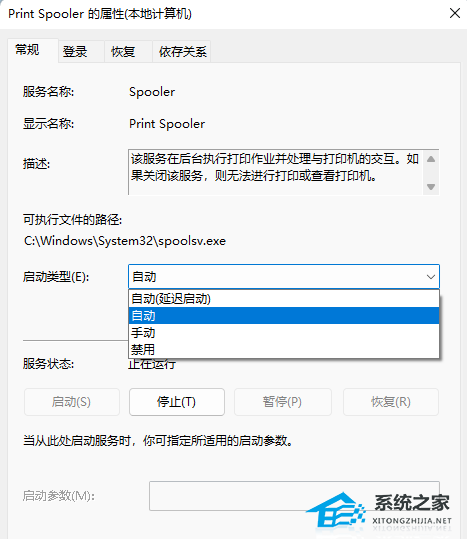Image resolution: width=467 pixels, height=539 pixels.
Task: Choose the highlighted 自动 option
Action: (284, 316)
